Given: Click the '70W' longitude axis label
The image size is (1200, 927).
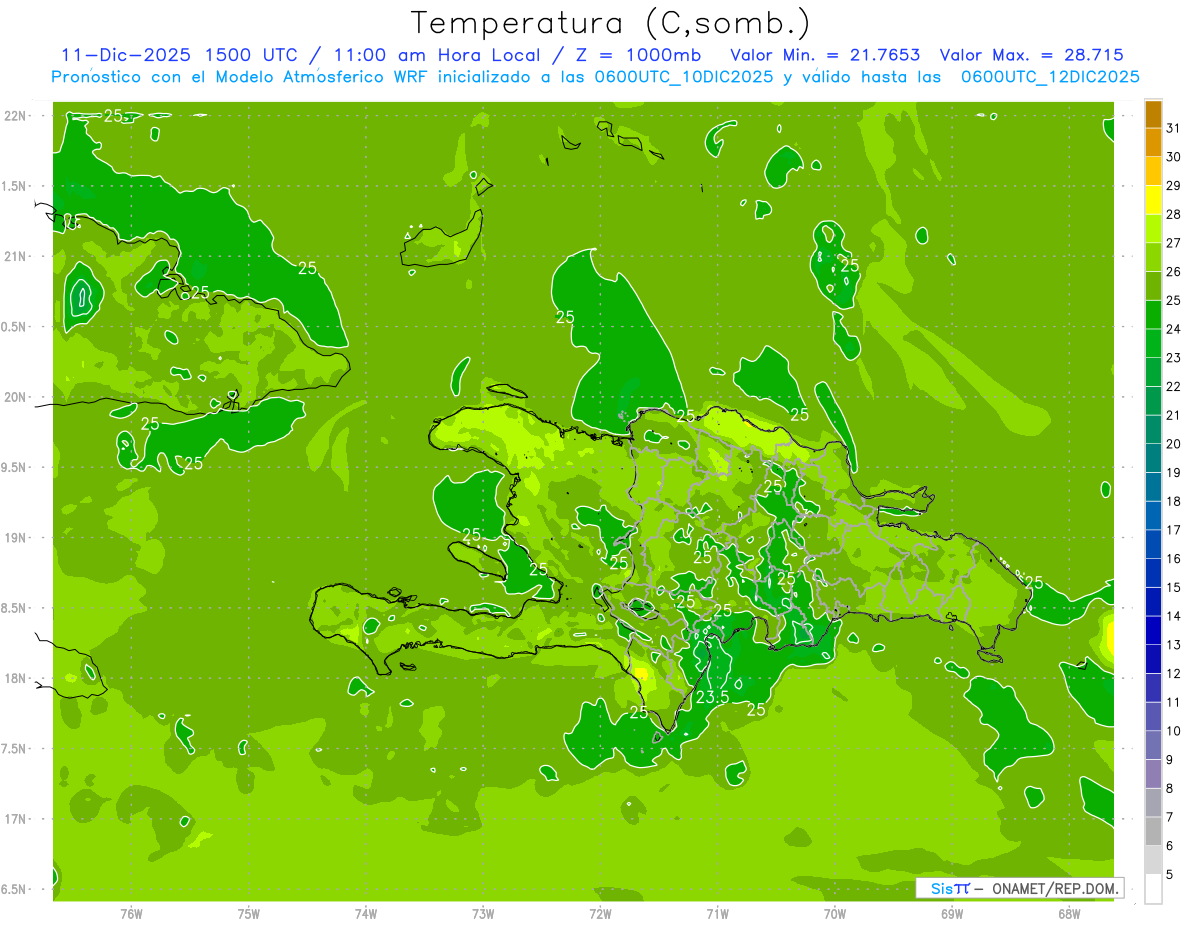Looking at the screenshot, I should tap(835, 913).
